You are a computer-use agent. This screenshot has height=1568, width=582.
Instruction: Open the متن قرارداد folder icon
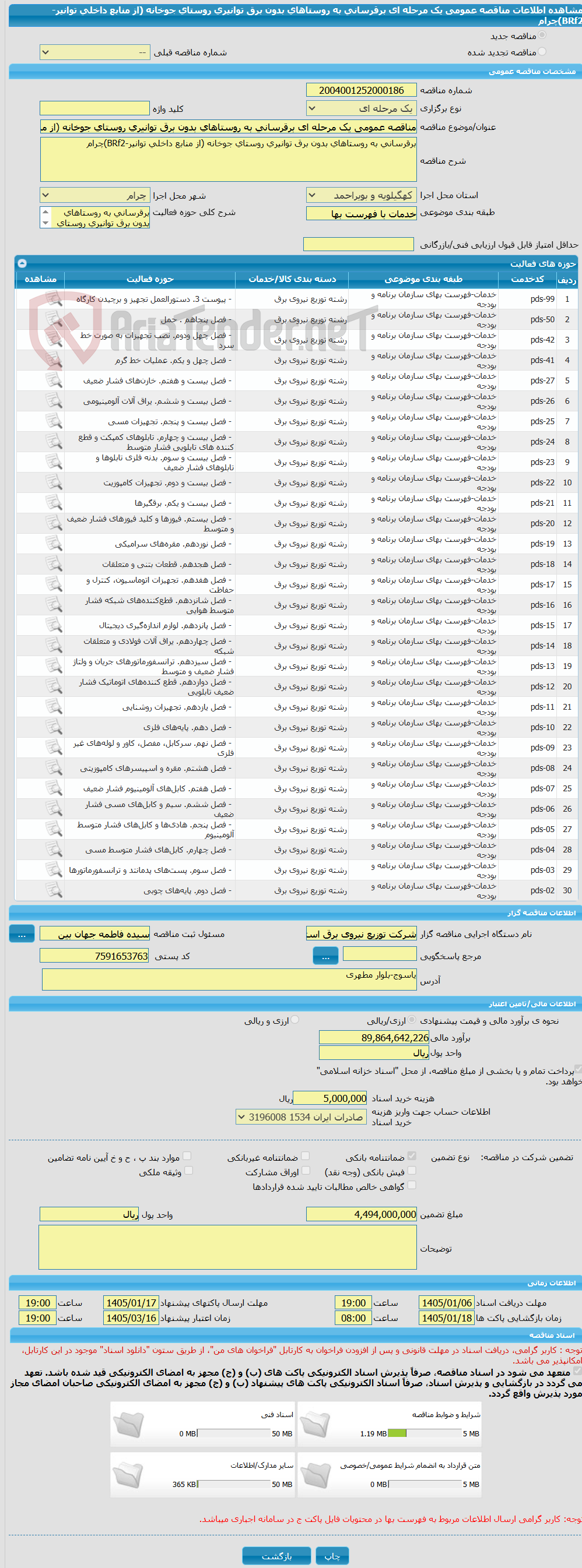(x=315, y=1475)
